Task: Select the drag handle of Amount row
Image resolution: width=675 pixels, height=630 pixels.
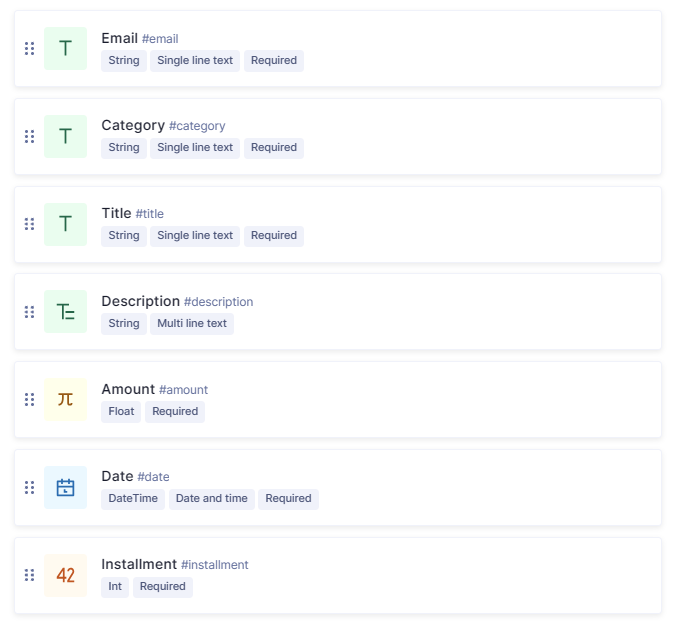Action: (x=29, y=400)
